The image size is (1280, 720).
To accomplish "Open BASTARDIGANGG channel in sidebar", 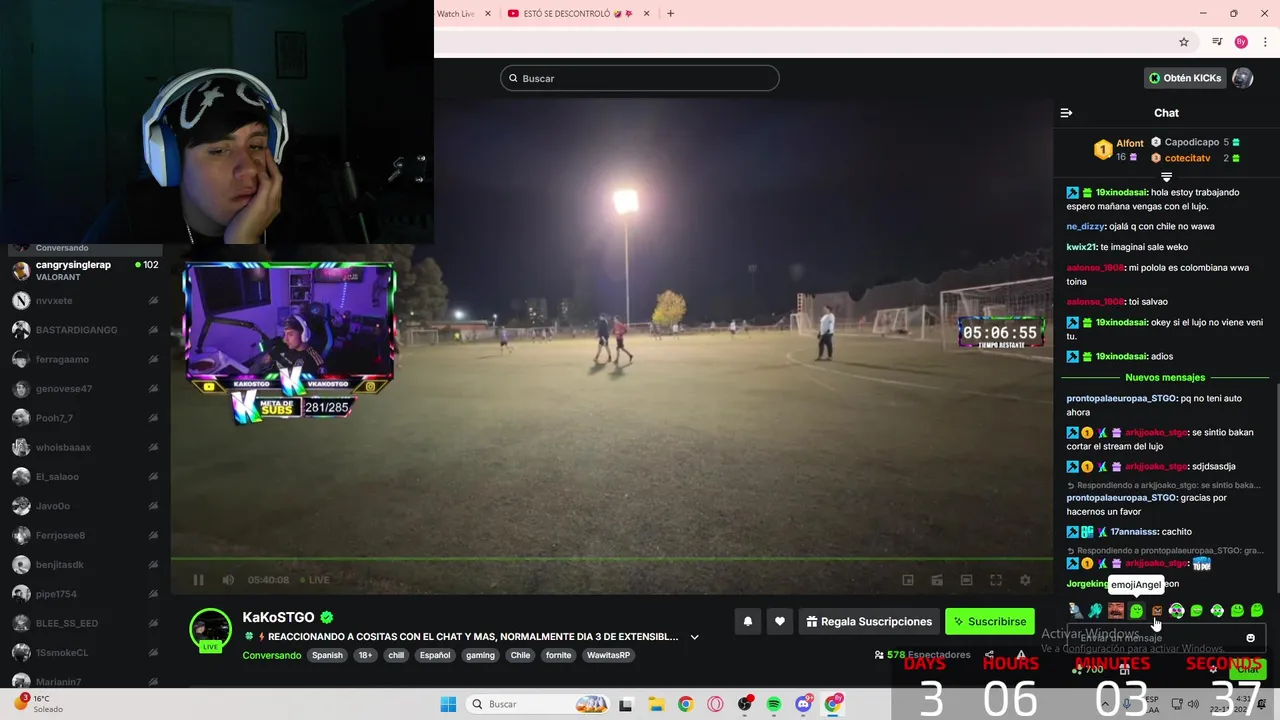I will pos(85,330).
